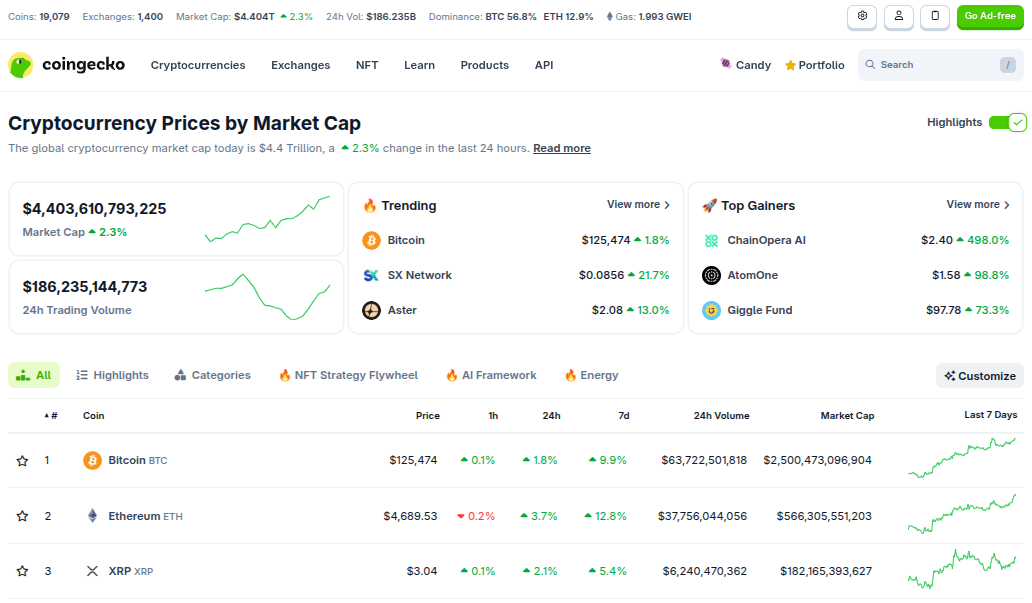Open the Cryptocurrencies navigation menu
The height and width of the screenshot is (603, 1032).
[x=198, y=65]
